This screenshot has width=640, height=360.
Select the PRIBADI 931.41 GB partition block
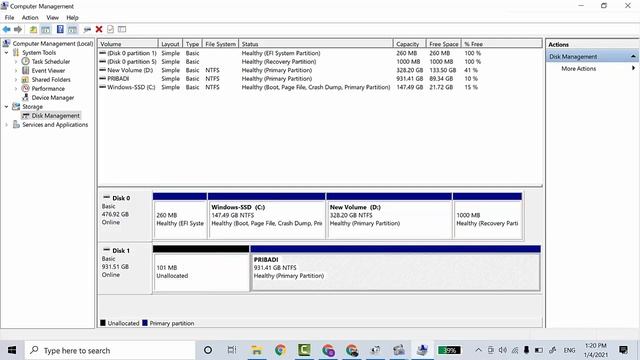pyautogui.click(x=396, y=269)
